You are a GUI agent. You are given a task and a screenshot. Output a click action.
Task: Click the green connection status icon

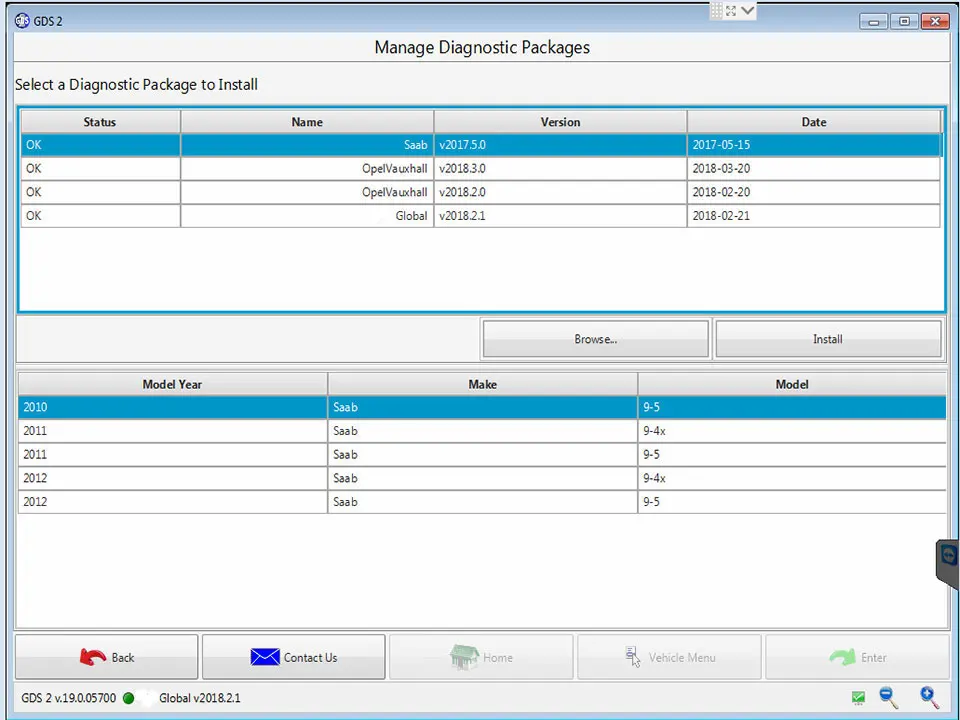click(858, 697)
